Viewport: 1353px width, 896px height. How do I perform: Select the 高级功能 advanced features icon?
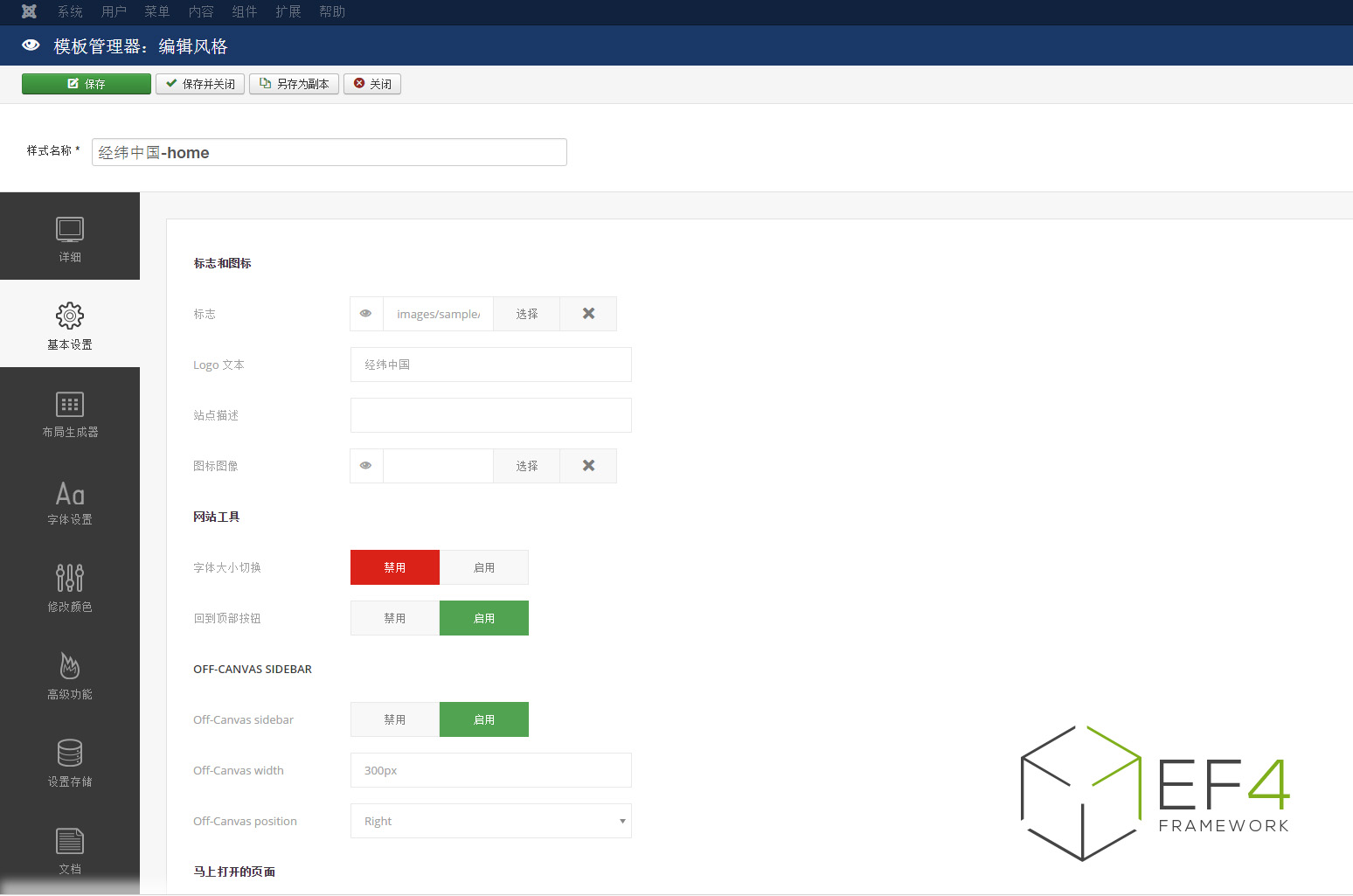(x=70, y=675)
